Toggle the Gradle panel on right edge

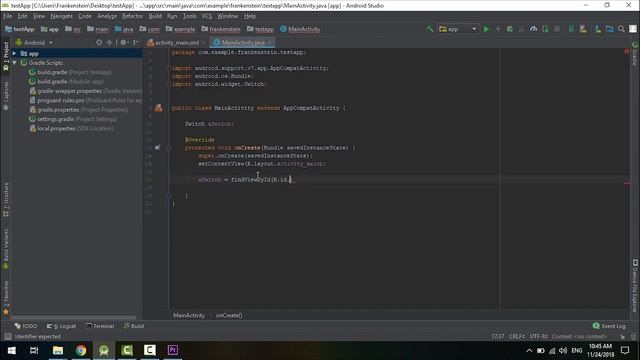pyautogui.click(x=635, y=53)
